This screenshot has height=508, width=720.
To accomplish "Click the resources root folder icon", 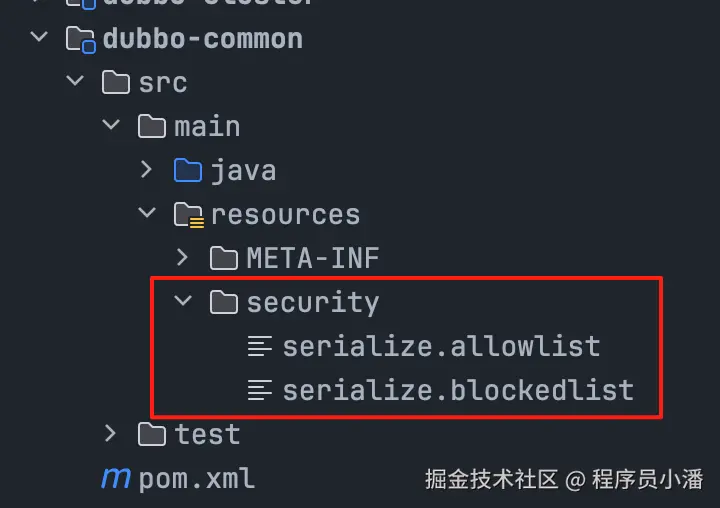I will pos(189,215).
